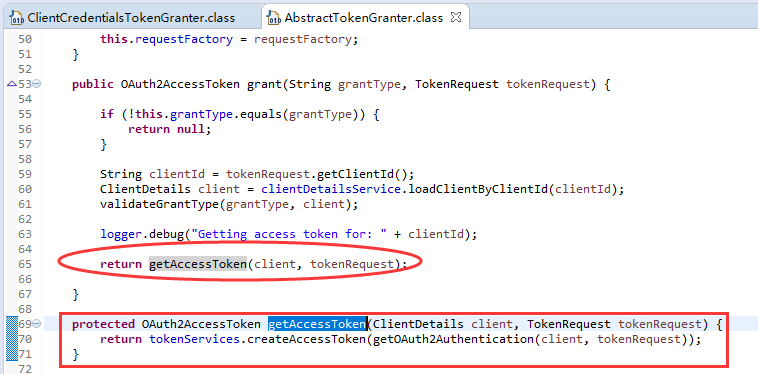Click this.requestFactory on line 50

tap(166, 39)
